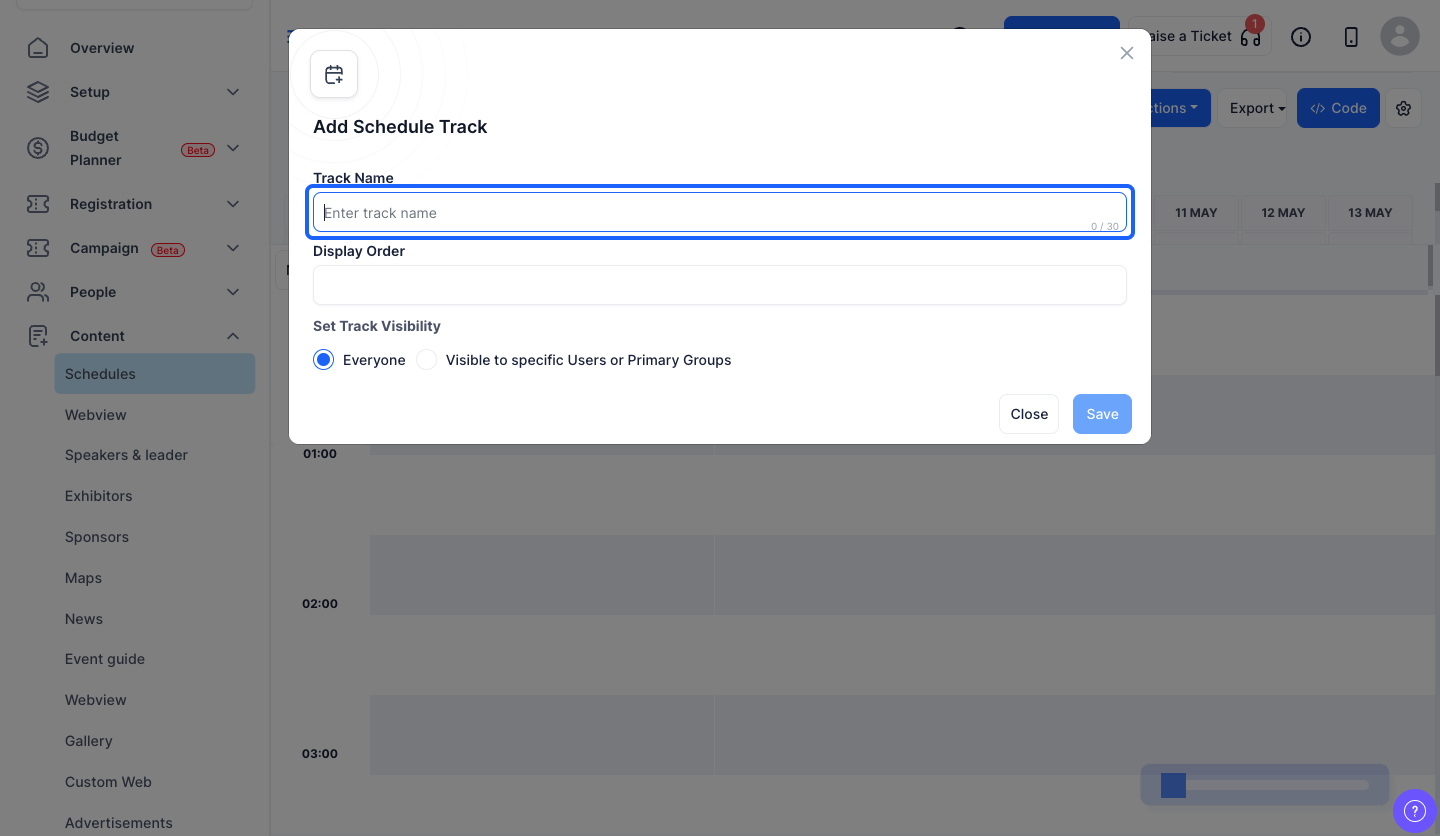Select the 12 MAY date tab
Image resolution: width=1440 pixels, height=836 pixels.
(x=1283, y=213)
